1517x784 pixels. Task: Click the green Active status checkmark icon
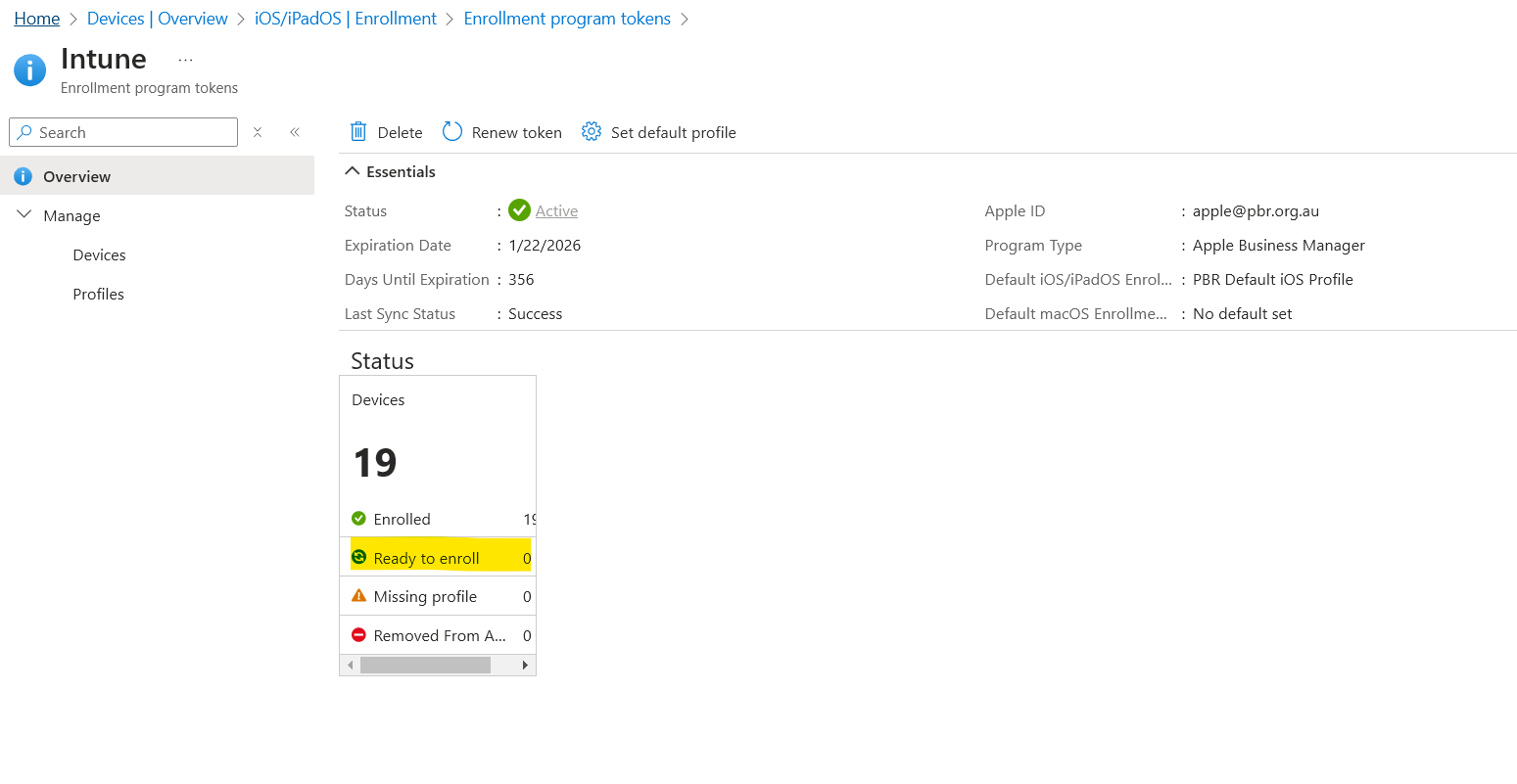point(520,210)
